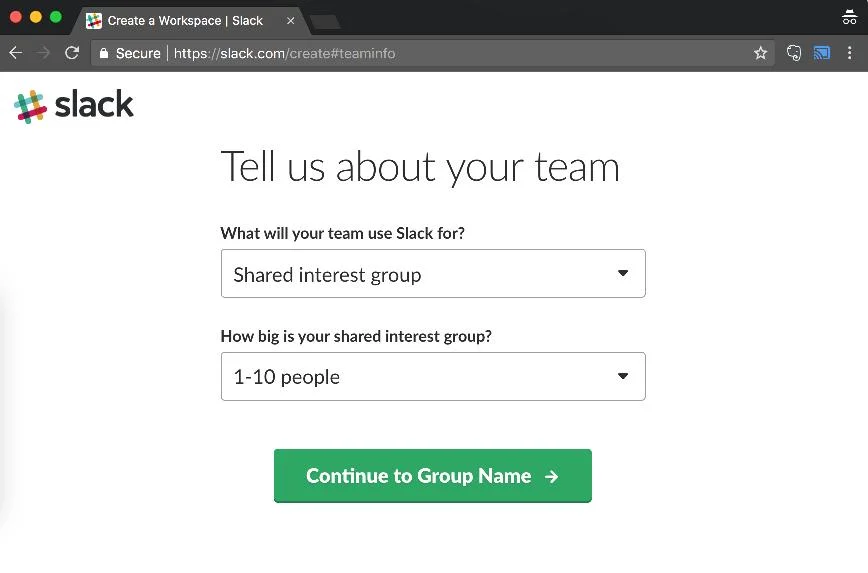This screenshot has height=573, width=868.
Task: Open the Evernote extension icon
Action: pyautogui.click(x=794, y=53)
